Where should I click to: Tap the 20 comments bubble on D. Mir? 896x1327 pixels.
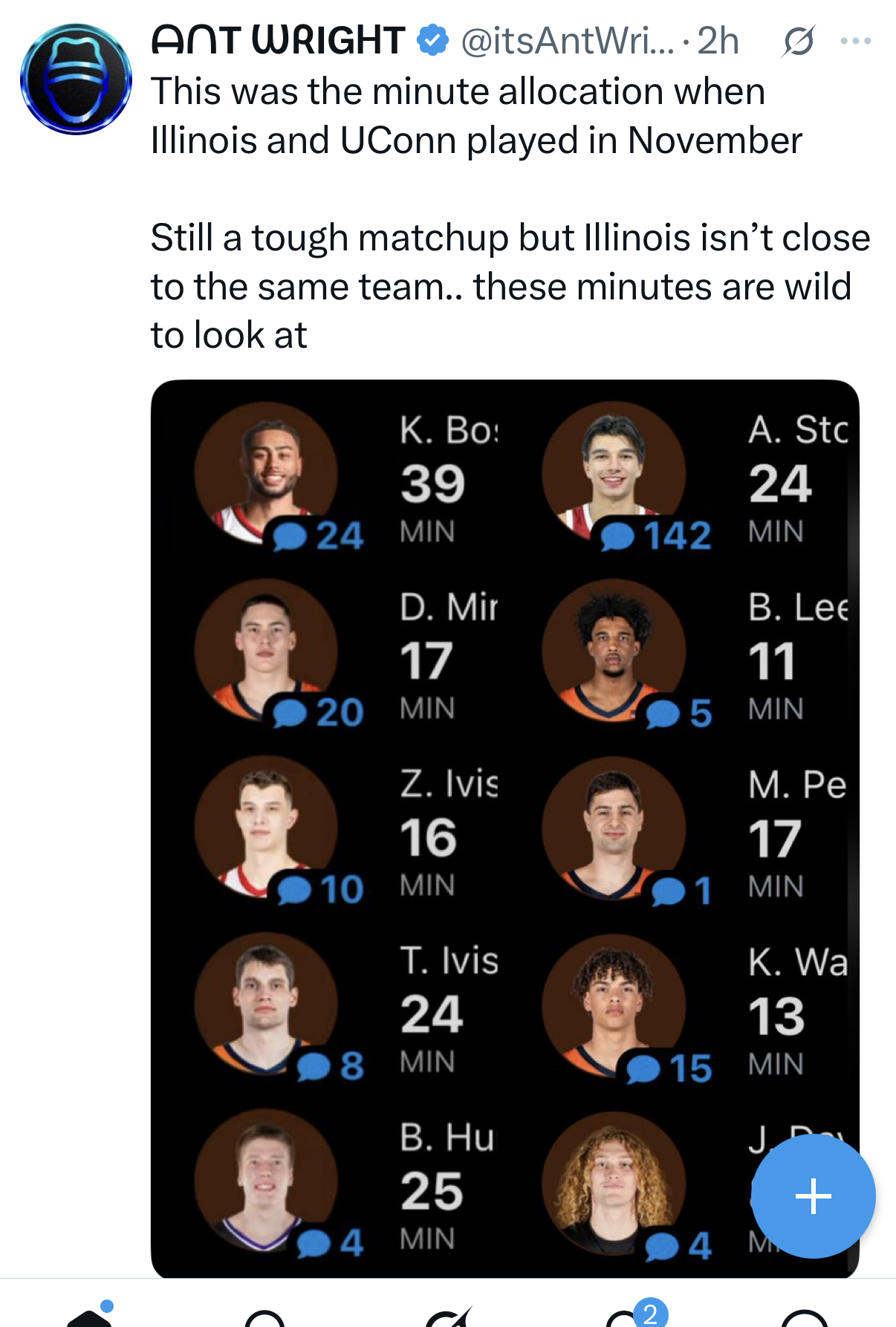(x=317, y=713)
